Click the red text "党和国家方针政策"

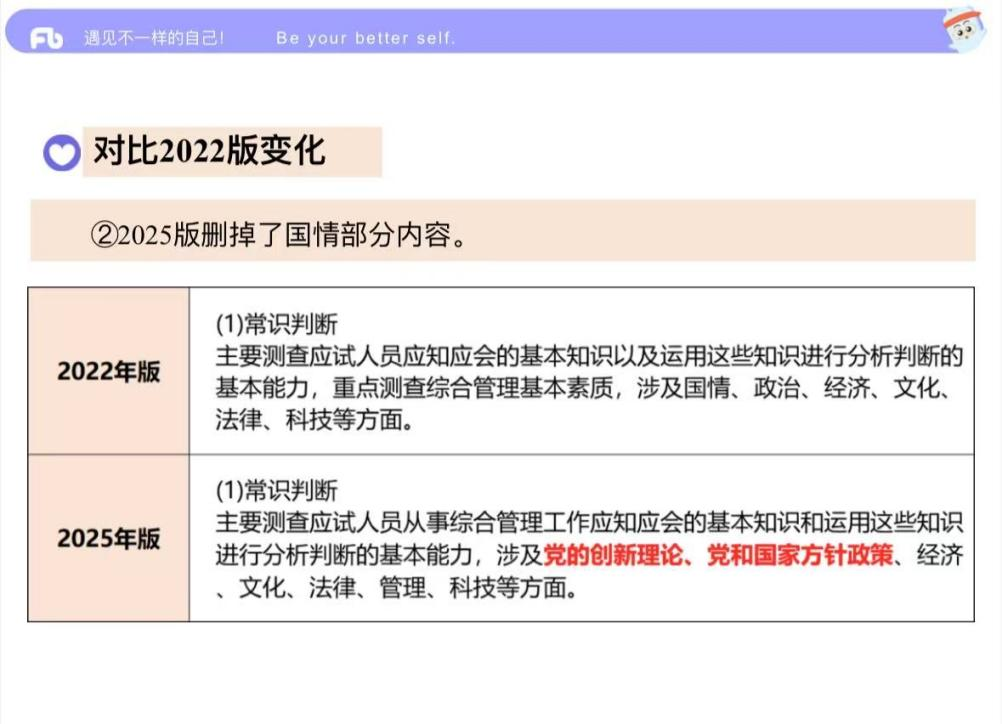799,555
